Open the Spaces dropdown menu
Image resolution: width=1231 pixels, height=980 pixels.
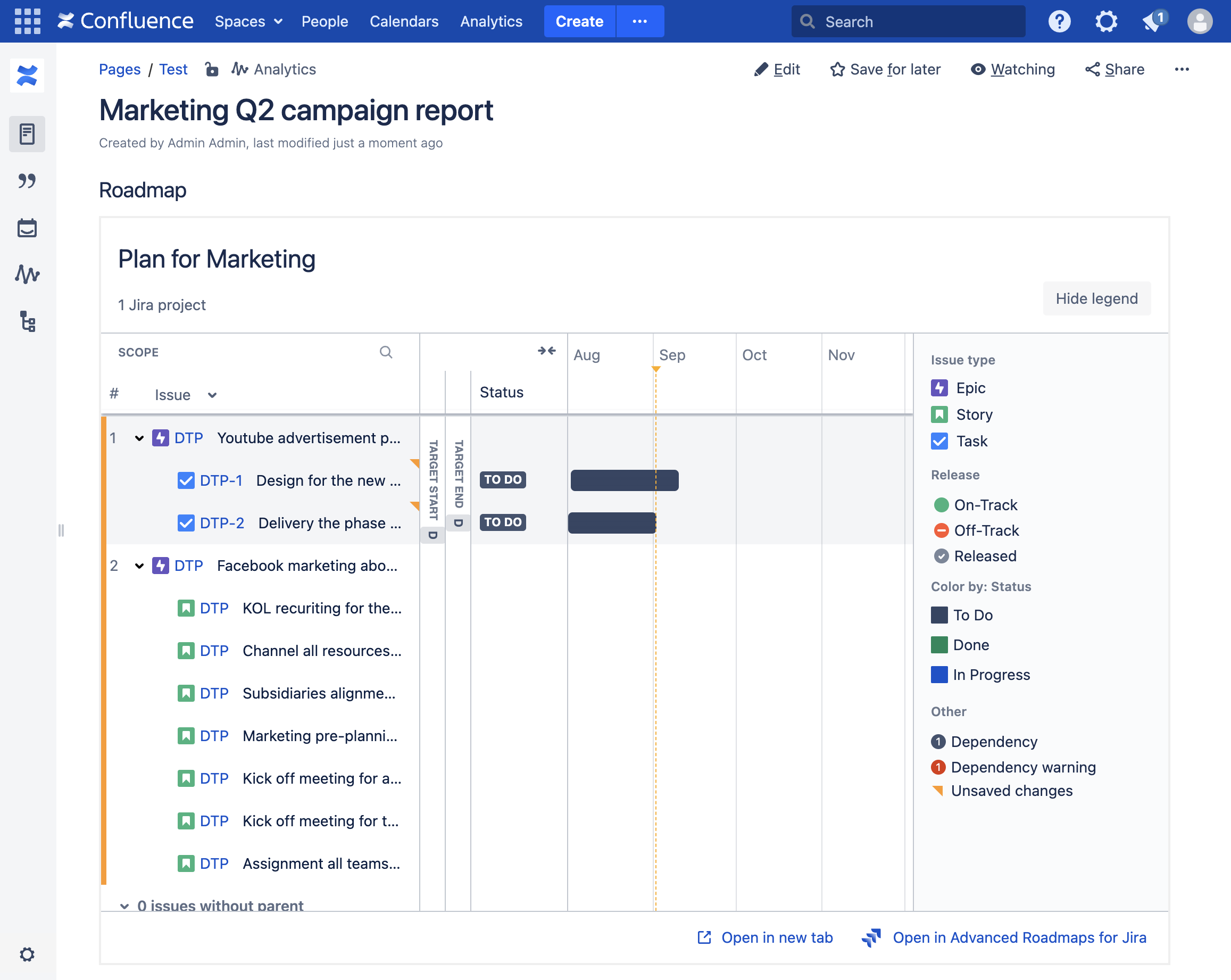(248, 21)
